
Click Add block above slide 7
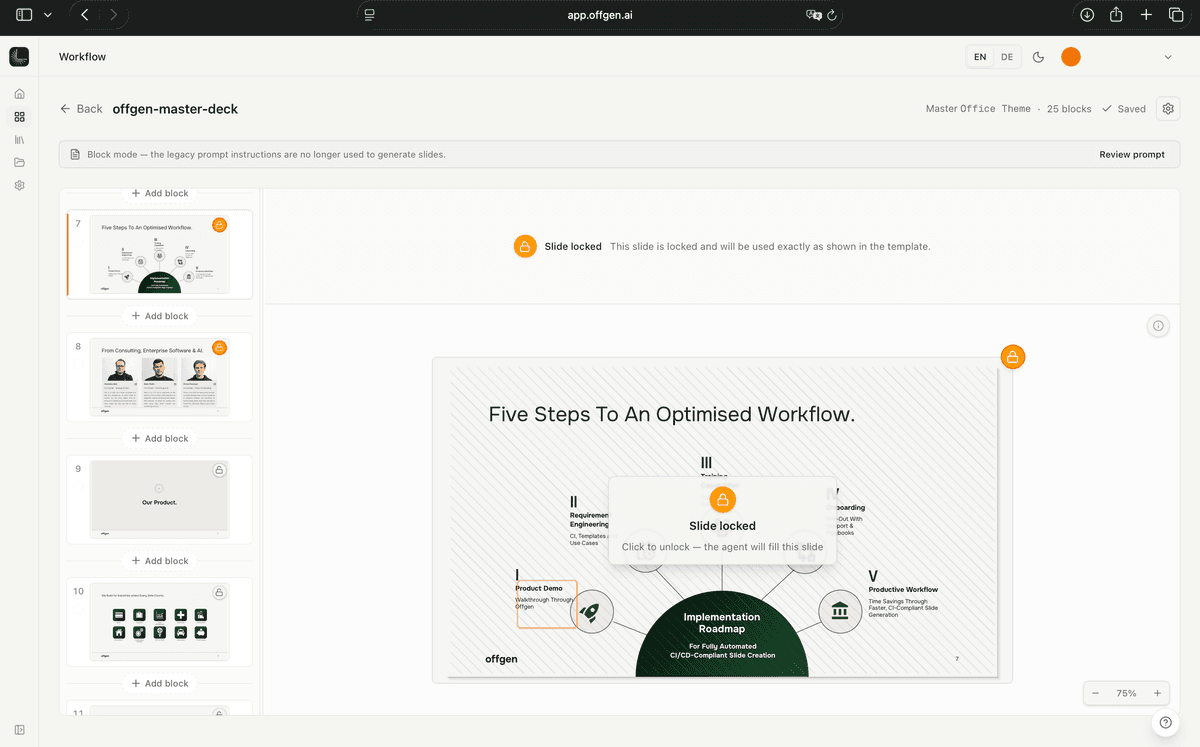(160, 193)
